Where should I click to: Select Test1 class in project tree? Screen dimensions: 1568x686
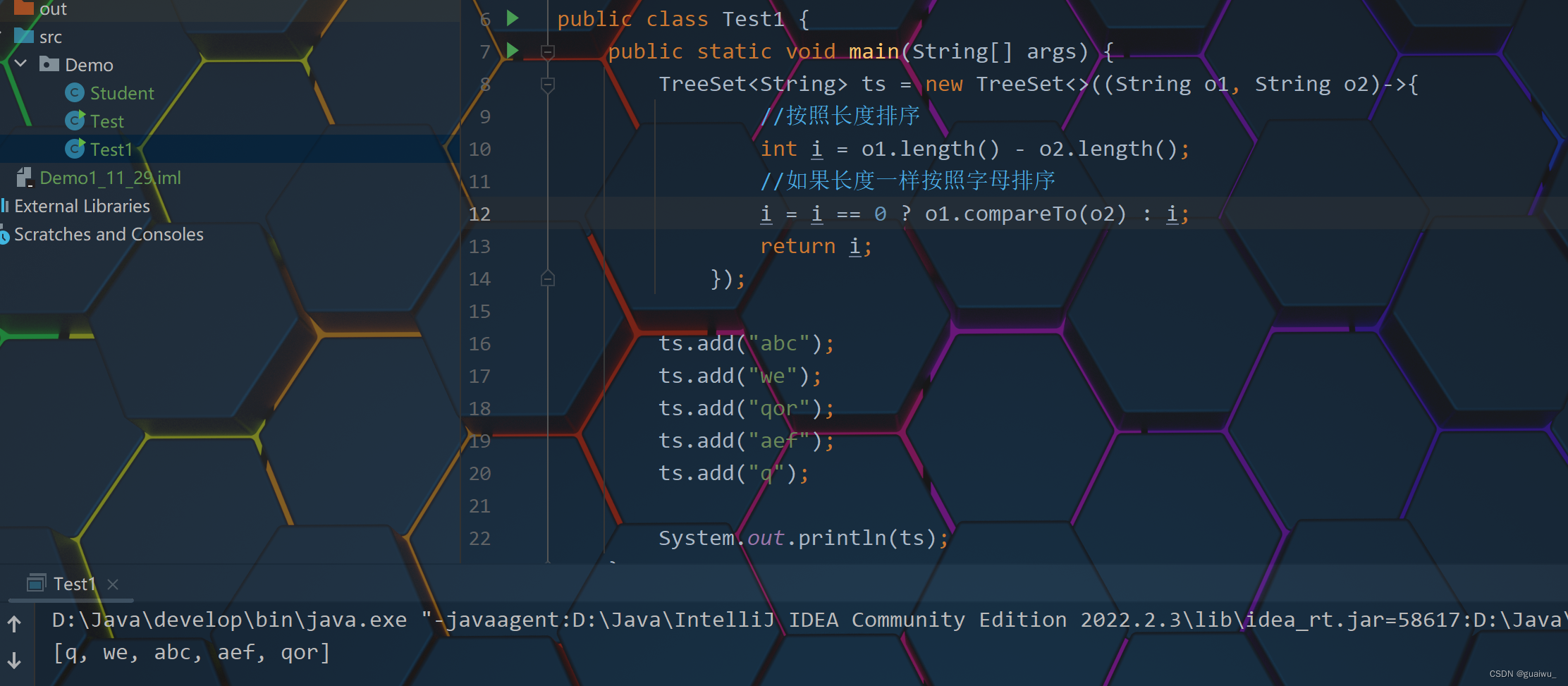pyautogui.click(x=111, y=149)
